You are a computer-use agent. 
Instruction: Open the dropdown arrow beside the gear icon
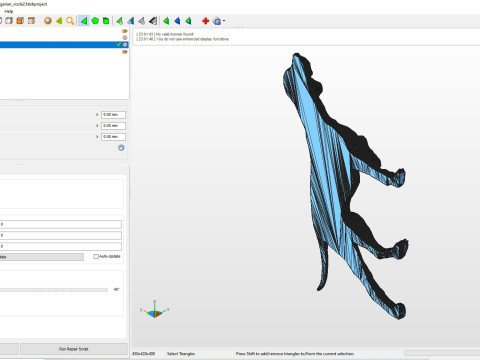point(224,21)
